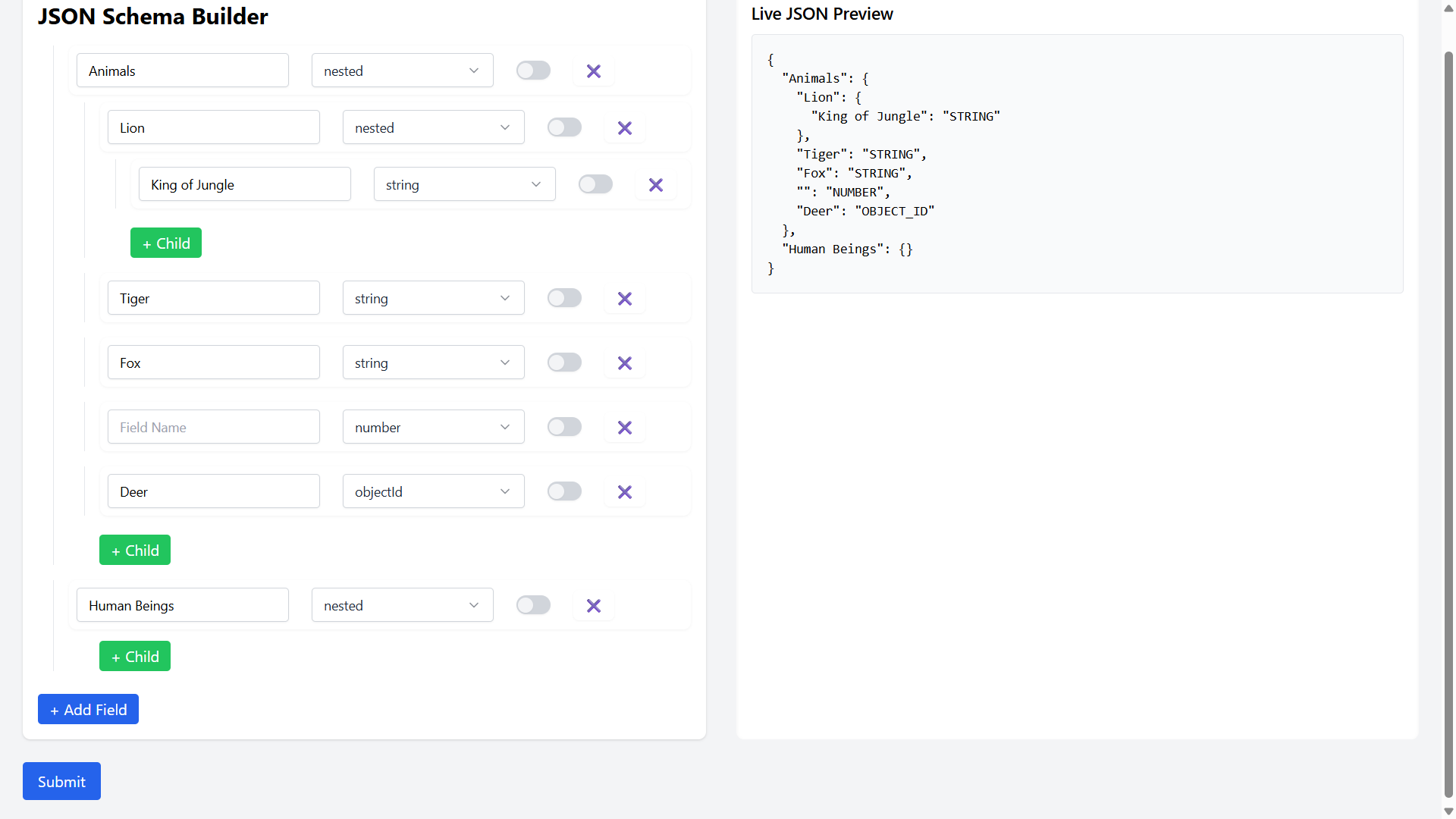Image resolution: width=1456 pixels, height=819 pixels.
Task: Click the "Deer": "OBJECT_ID" preview line
Action: pyautogui.click(x=865, y=211)
